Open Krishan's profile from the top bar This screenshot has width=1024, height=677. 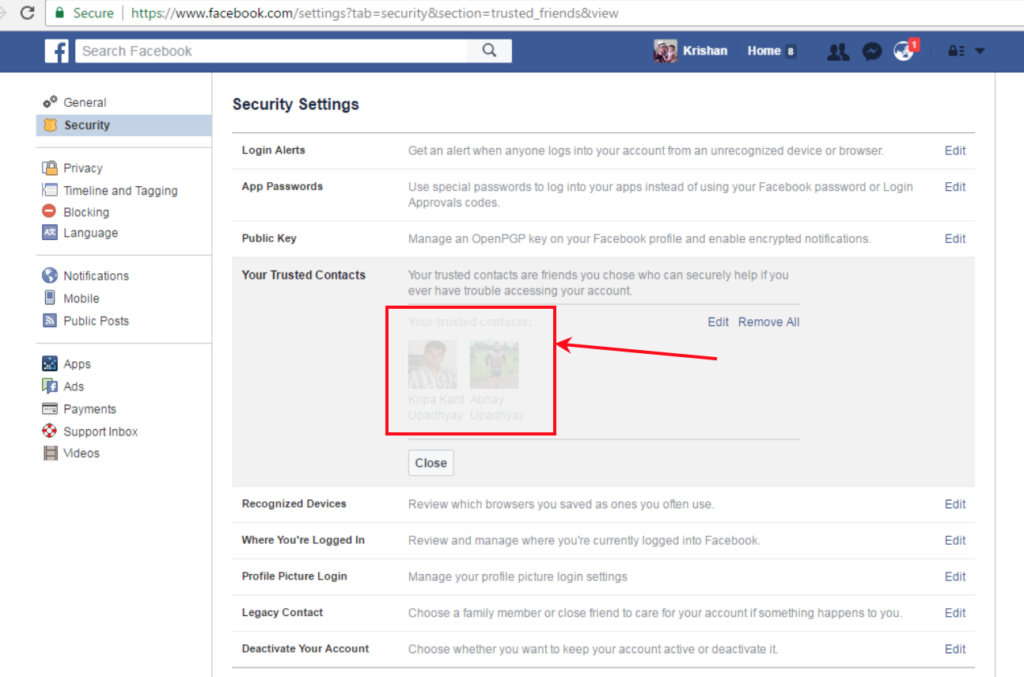693,51
